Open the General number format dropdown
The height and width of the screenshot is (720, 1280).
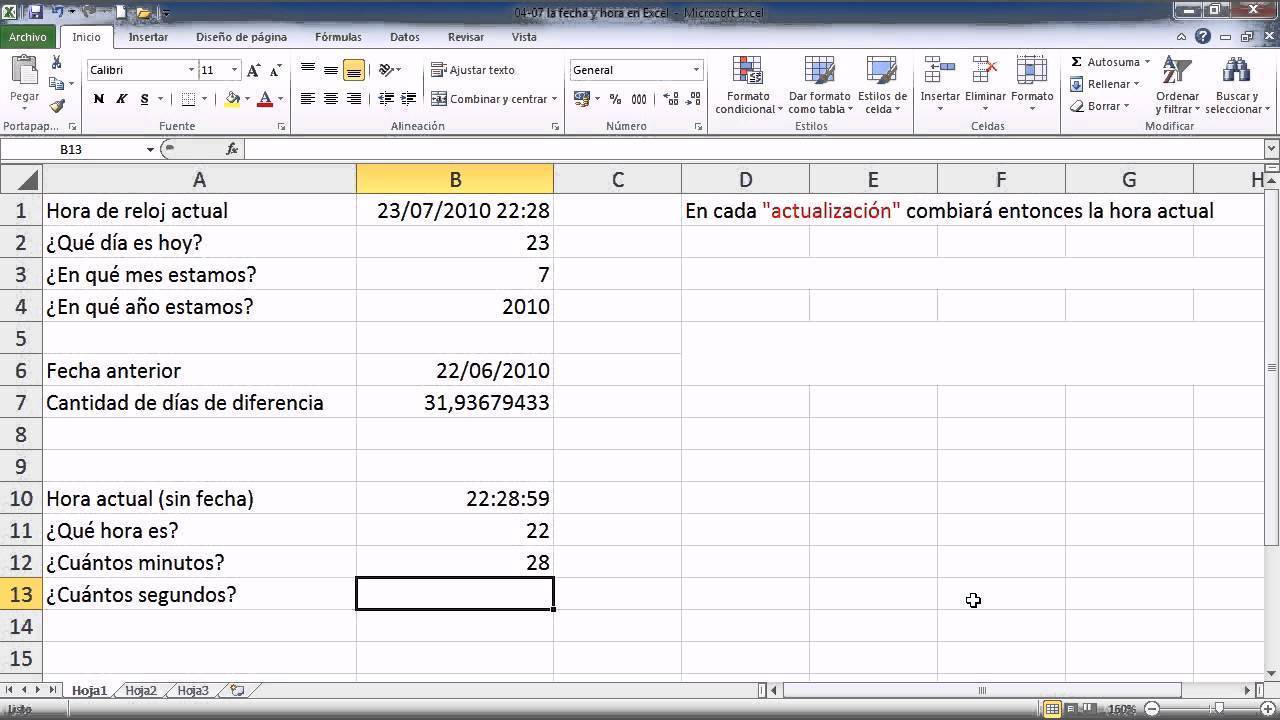[x=696, y=70]
